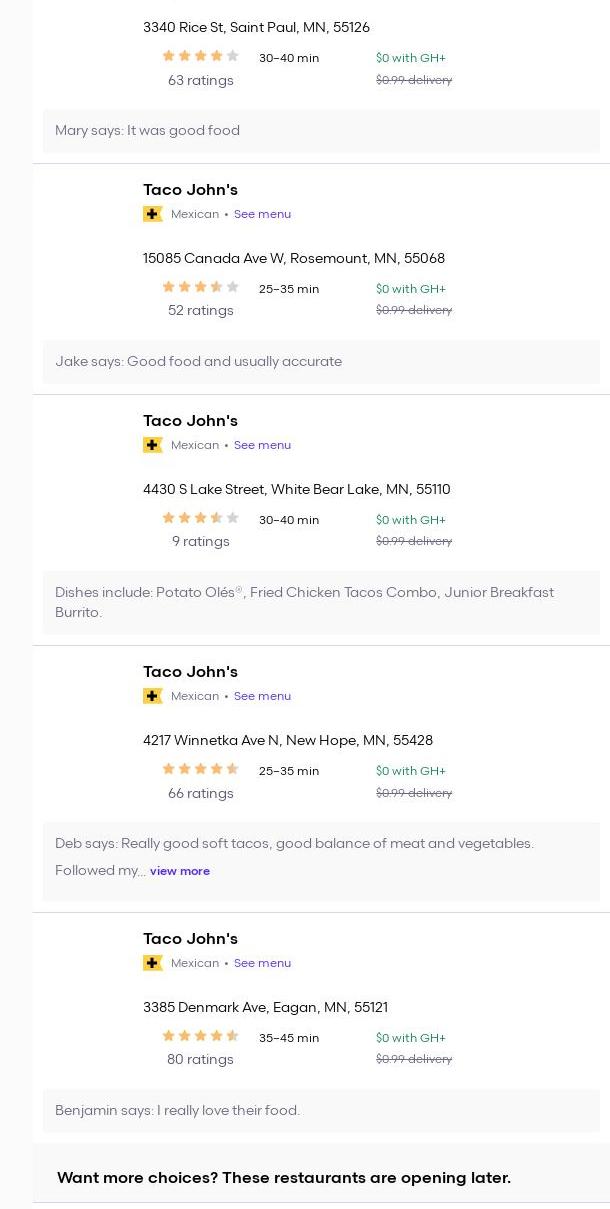Select Taco John's at 4217 Winnetka Ave N
Screen dimensions: 610x1209
point(190,672)
